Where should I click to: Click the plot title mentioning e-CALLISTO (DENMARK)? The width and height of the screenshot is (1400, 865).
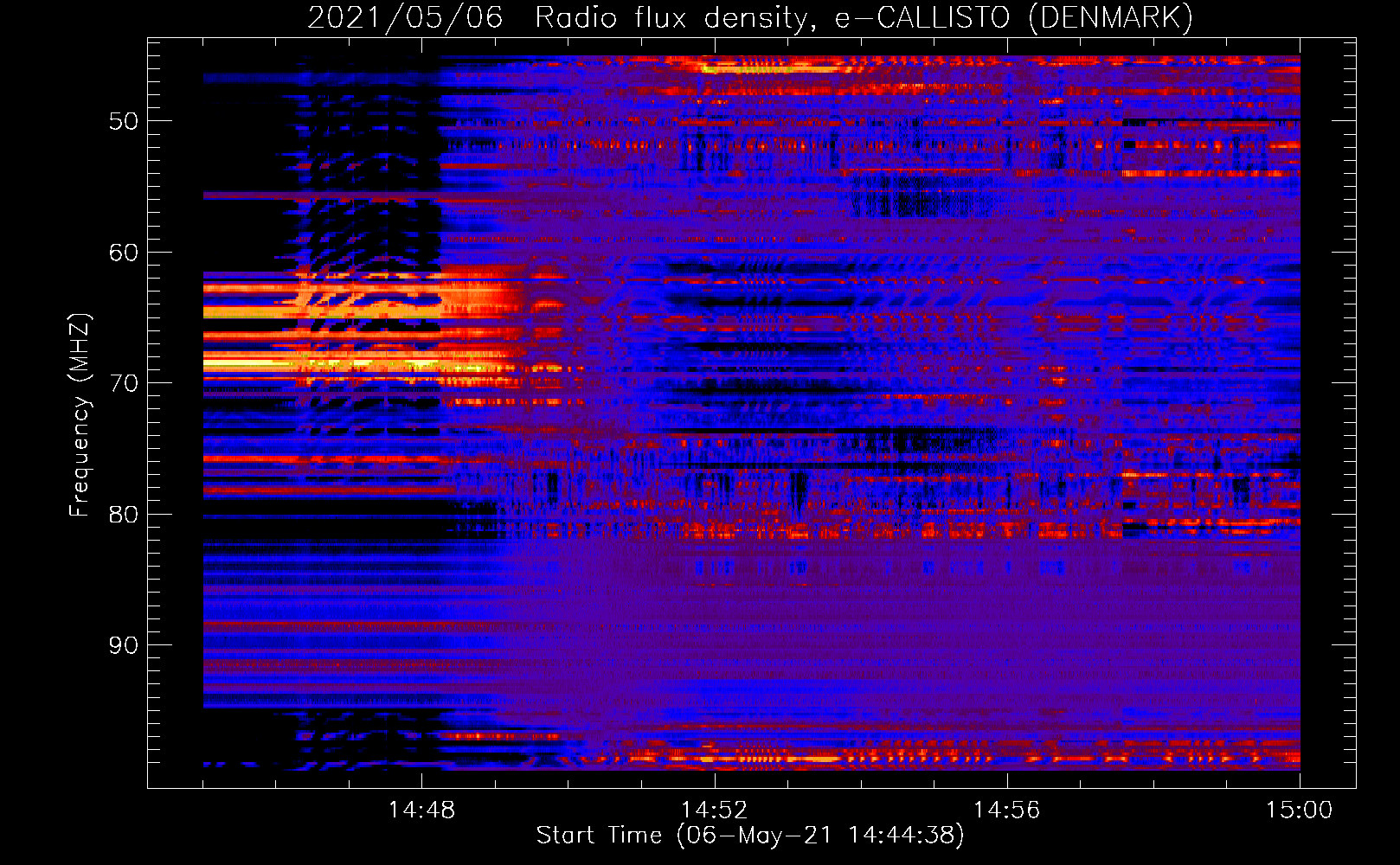point(750,18)
